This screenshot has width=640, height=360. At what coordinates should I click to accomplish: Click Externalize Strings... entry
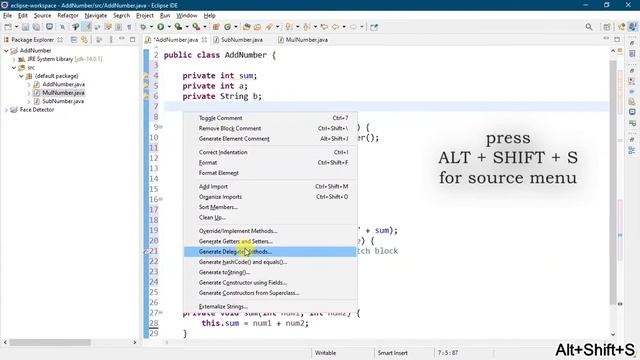pos(270,307)
